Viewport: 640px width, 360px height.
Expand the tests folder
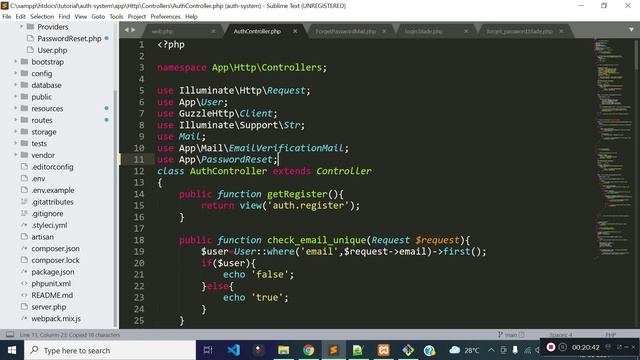(16, 143)
